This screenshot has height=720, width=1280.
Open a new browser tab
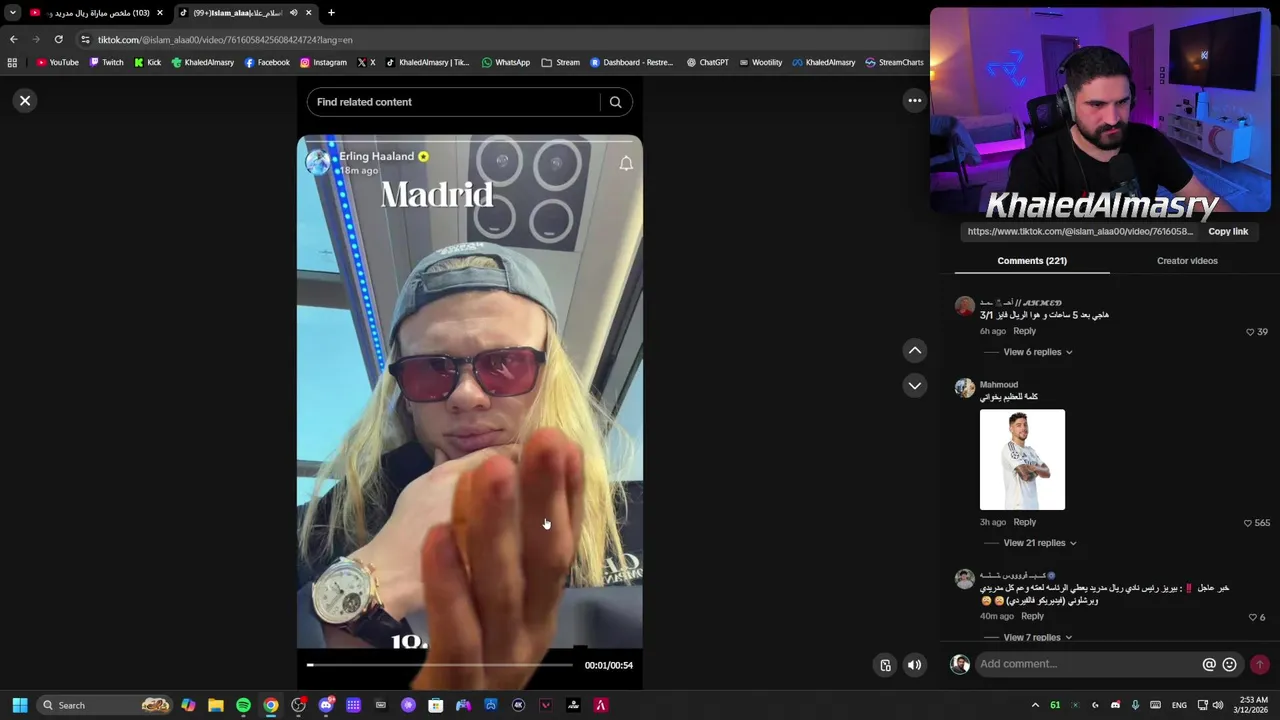[x=331, y=13]
